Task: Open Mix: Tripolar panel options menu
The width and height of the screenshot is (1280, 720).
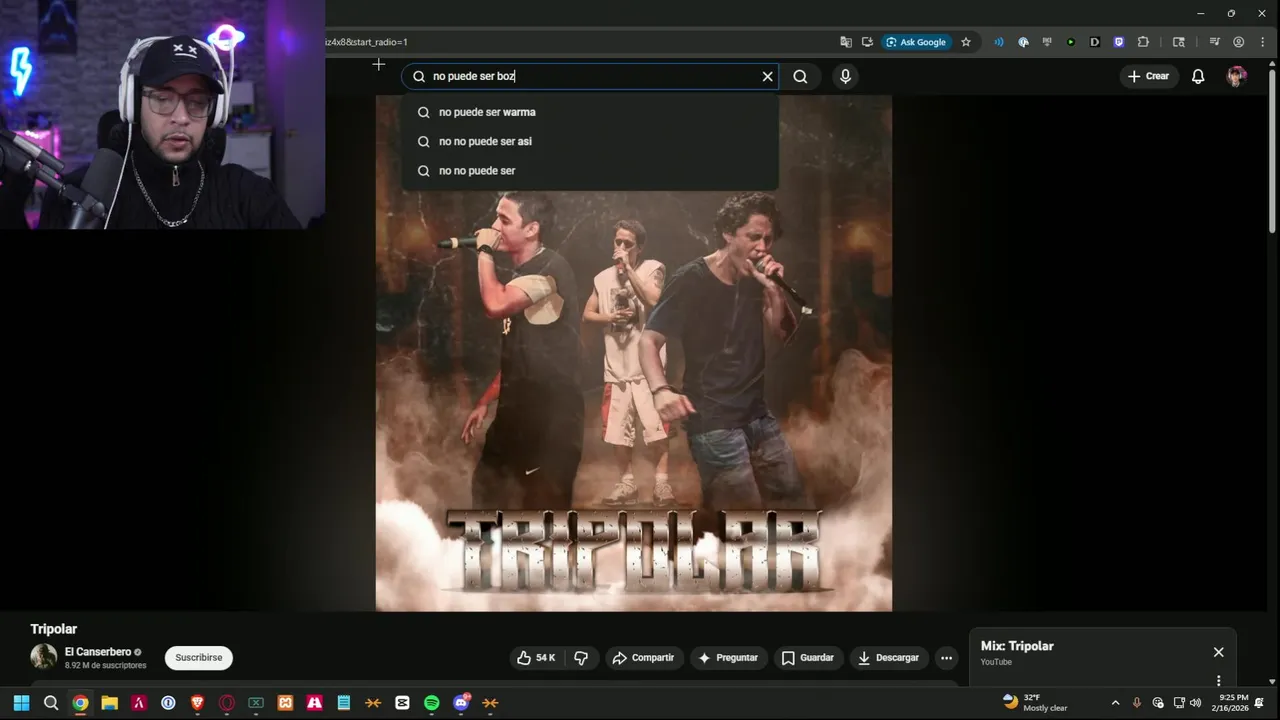Action: coord(1218,681)
